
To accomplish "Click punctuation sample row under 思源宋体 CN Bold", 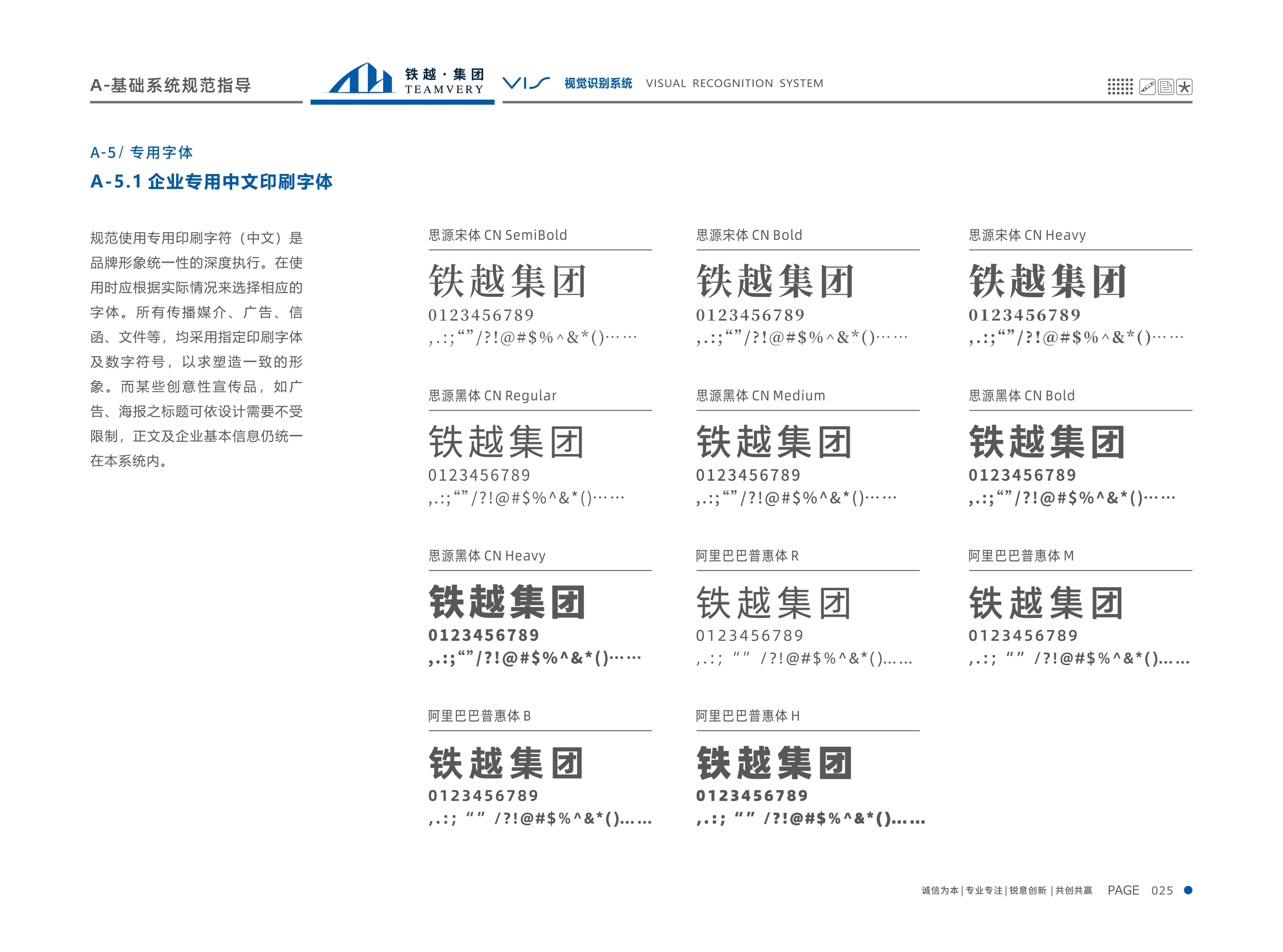I will [801, 337].
